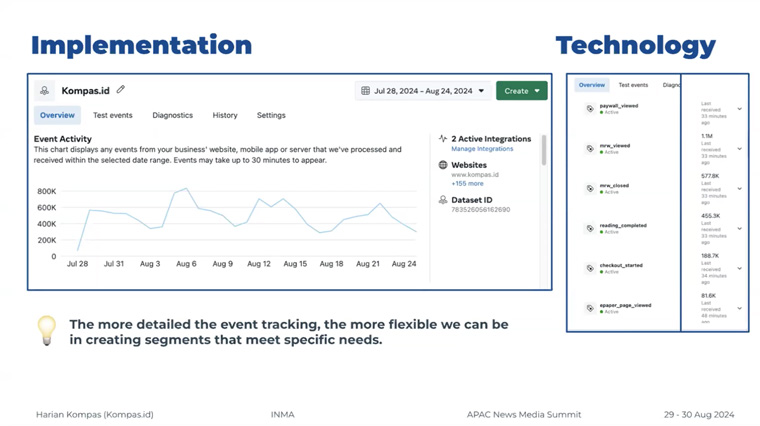Click the tag icon for checkout_started
The image size is (760, 426).
click(590, 268)
